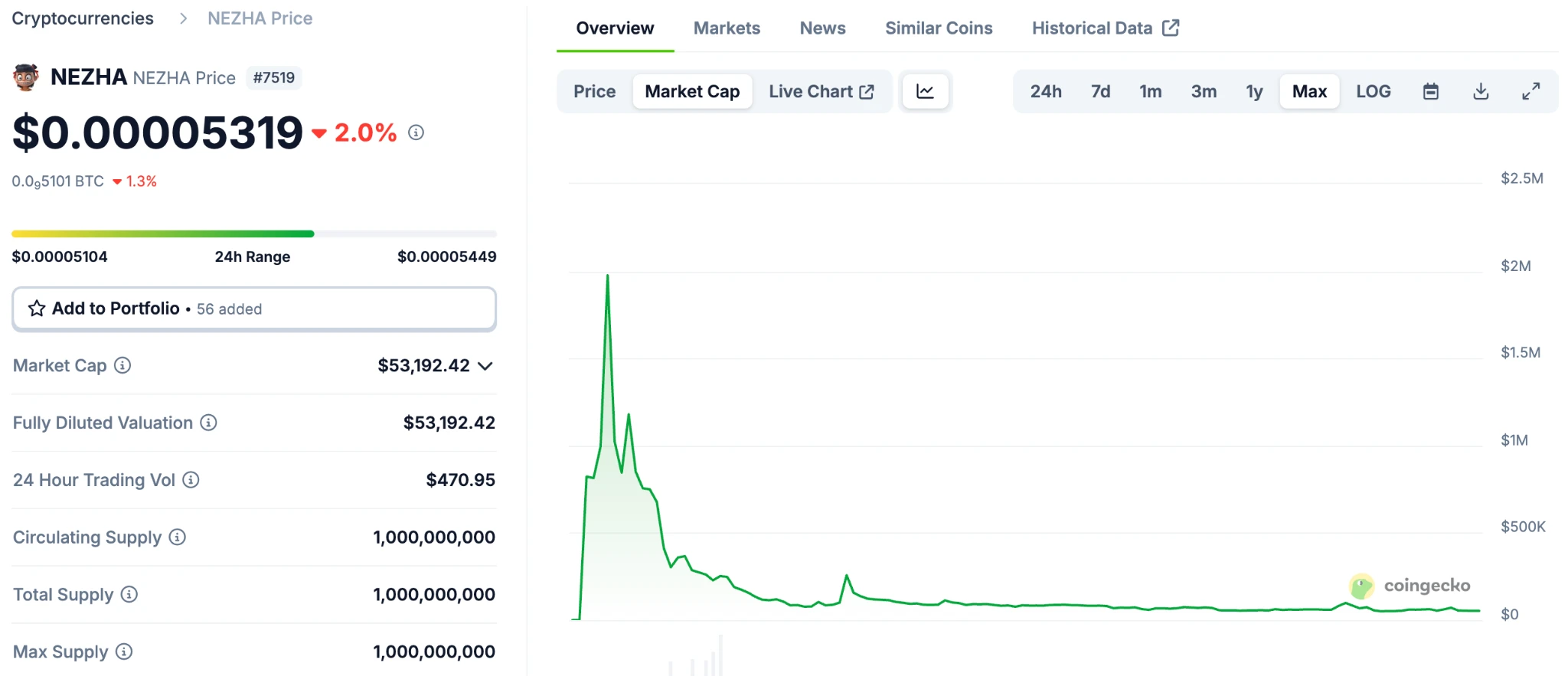Screen dimensions: 1568x676
Task: Open the Markets tab
Action: click(x=727, y=28)
